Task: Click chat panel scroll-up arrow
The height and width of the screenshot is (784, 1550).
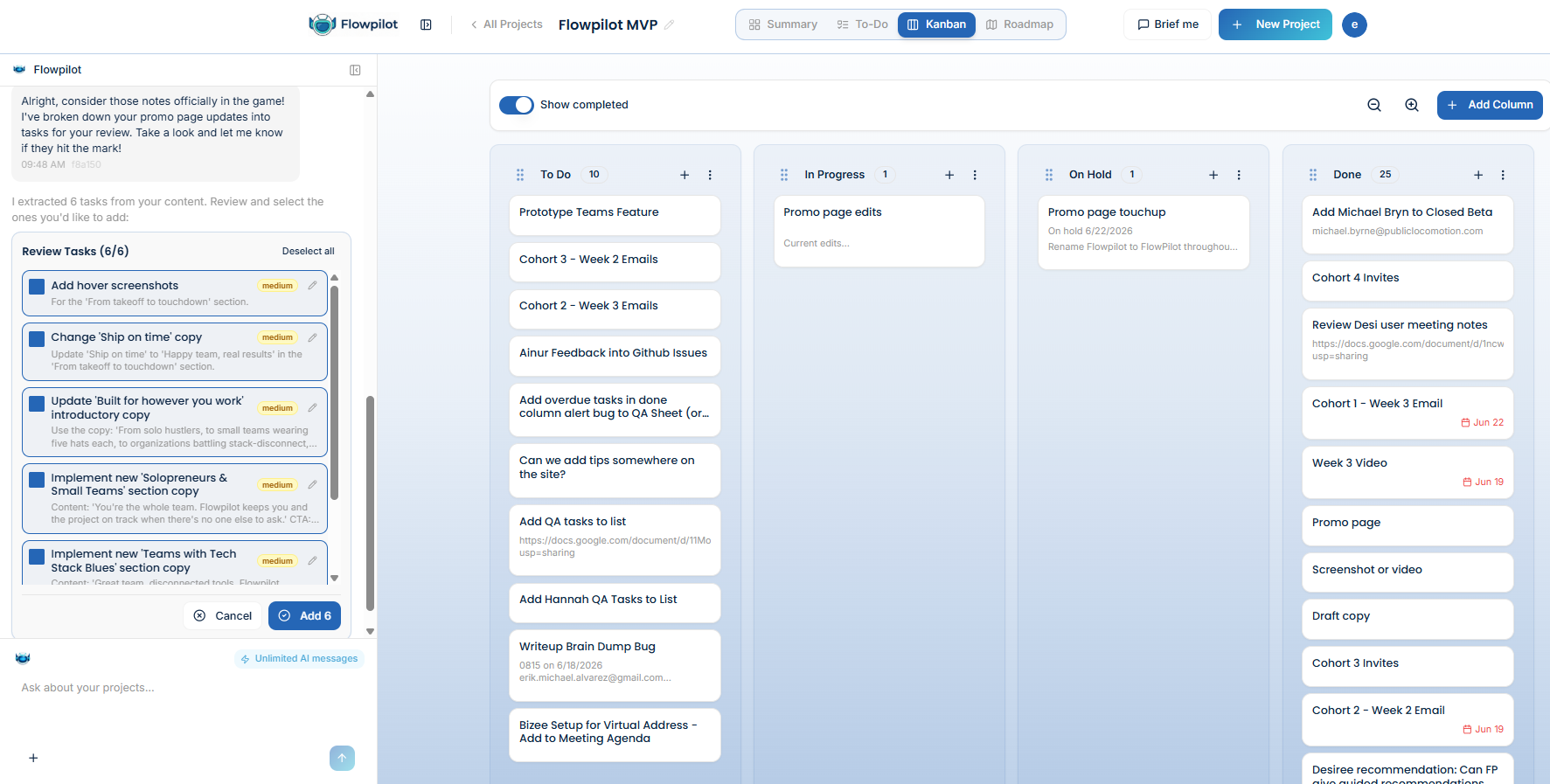Action: click(x=370, y=94)
